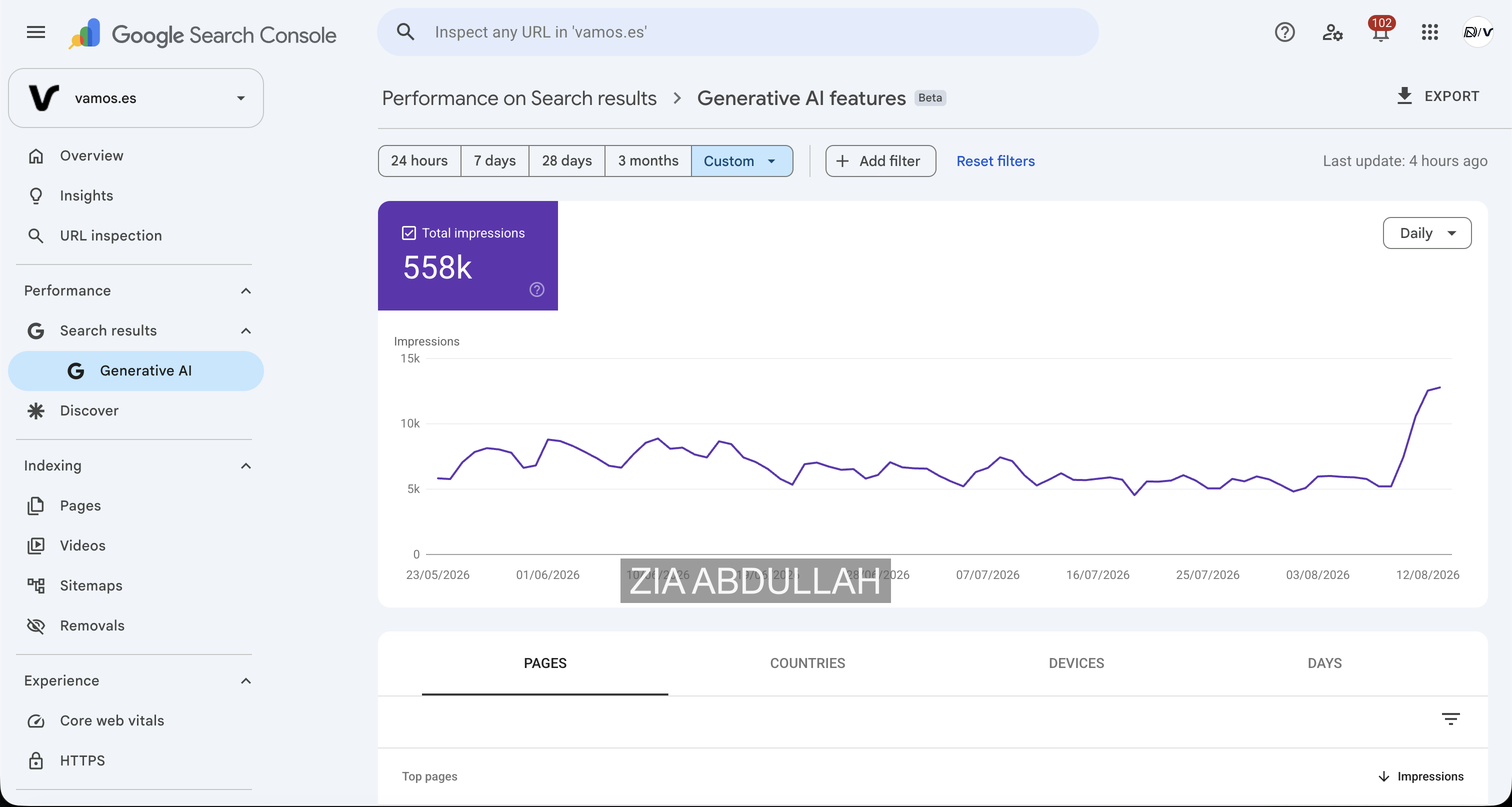Click the EXPORT download button

pyautogui.click(x=1437, y=96)
